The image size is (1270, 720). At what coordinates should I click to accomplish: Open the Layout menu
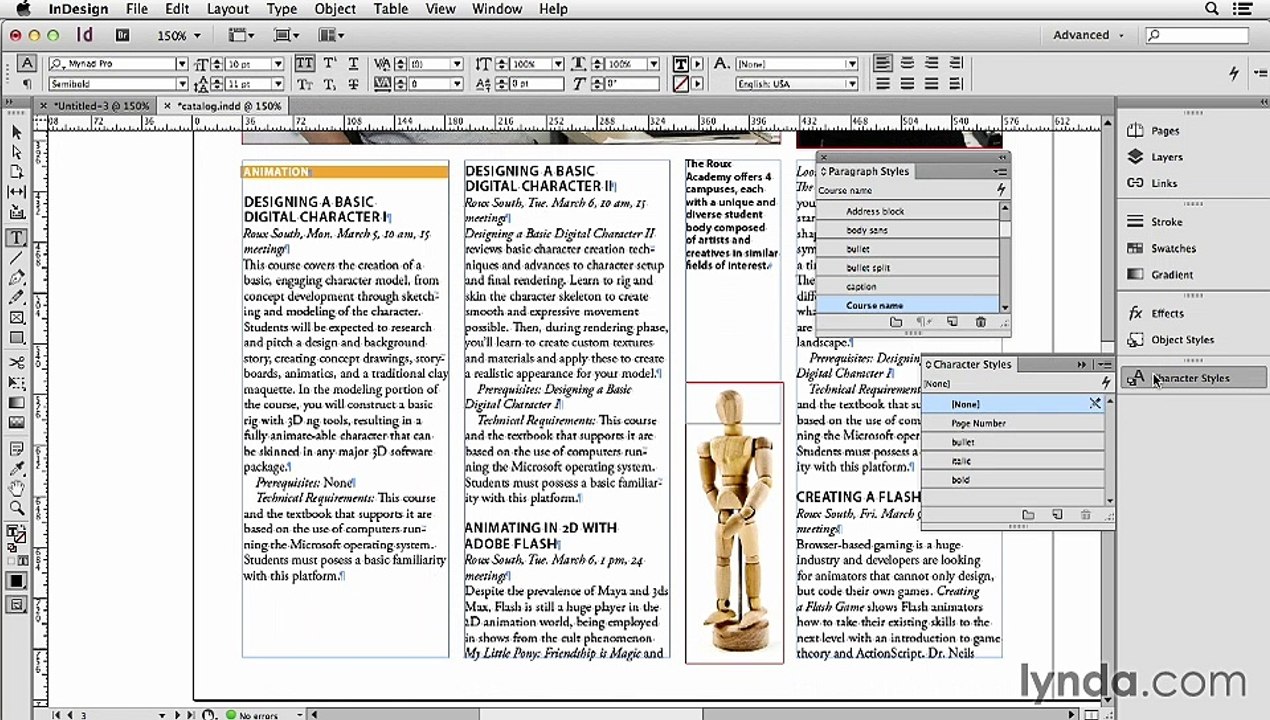click(227, 9)
